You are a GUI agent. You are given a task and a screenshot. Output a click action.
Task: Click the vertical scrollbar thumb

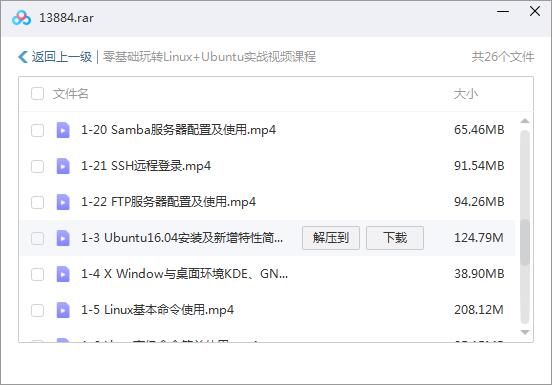[525, 242]
